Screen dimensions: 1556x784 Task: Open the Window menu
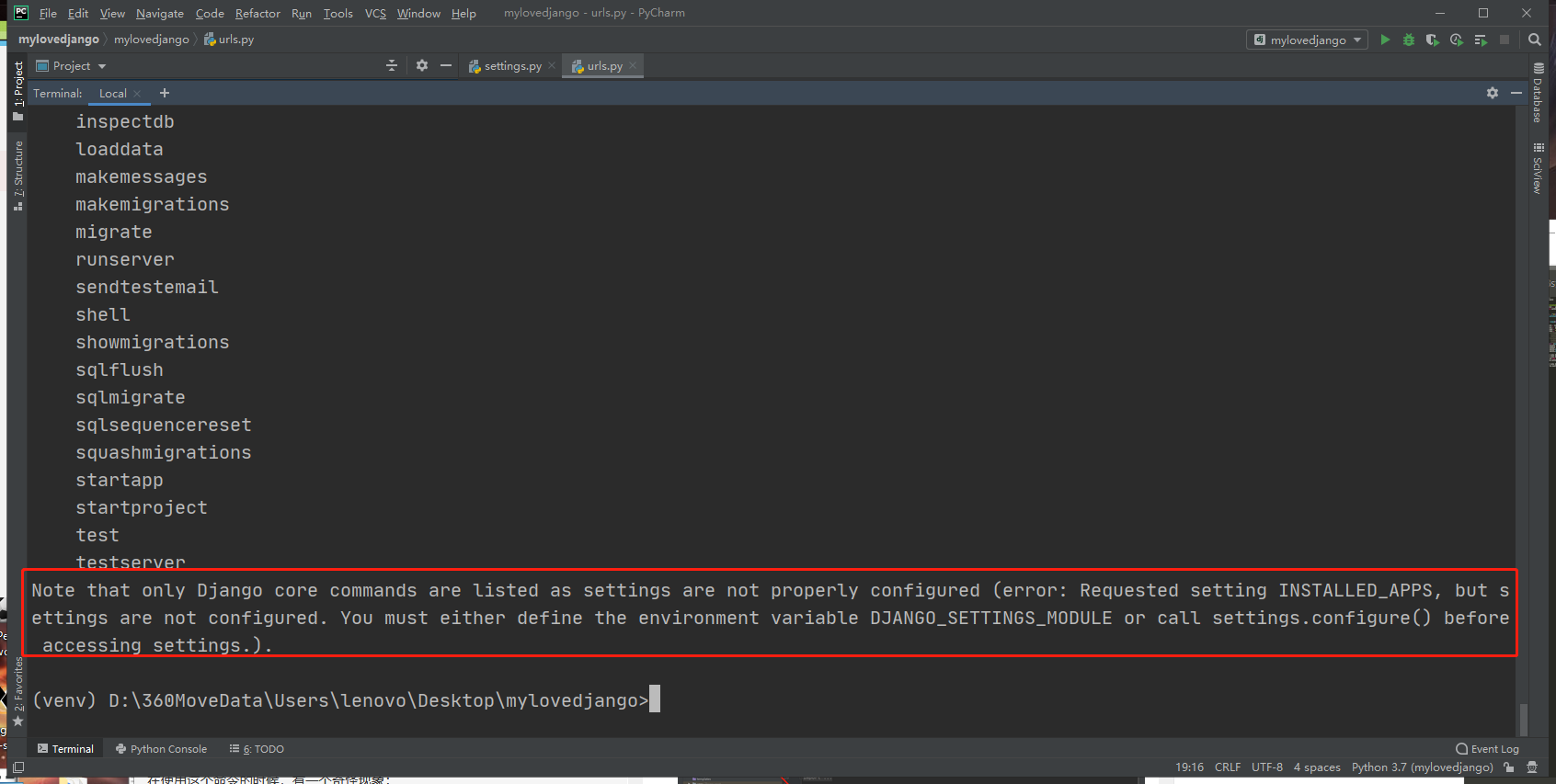point(418,13)
